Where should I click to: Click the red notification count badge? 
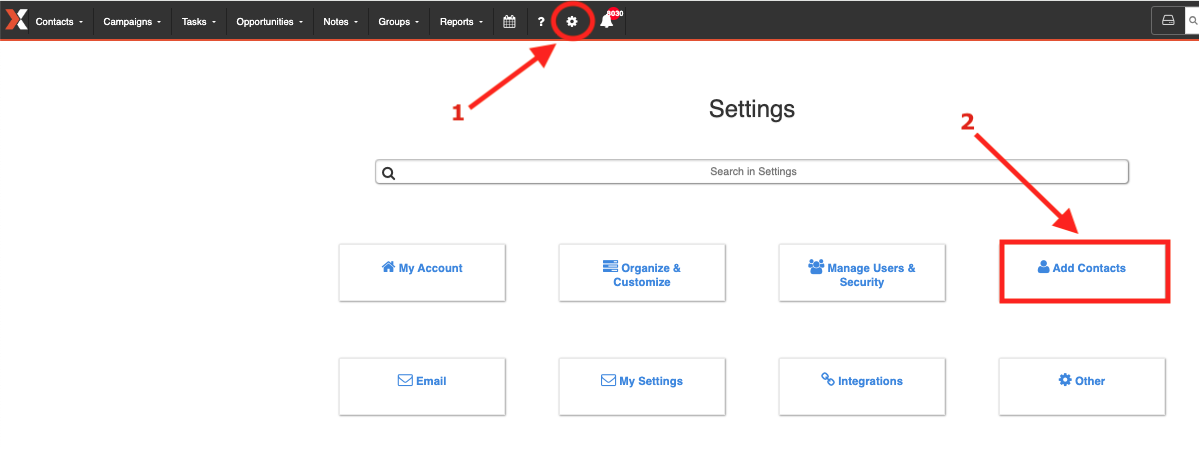coord(615,14)
